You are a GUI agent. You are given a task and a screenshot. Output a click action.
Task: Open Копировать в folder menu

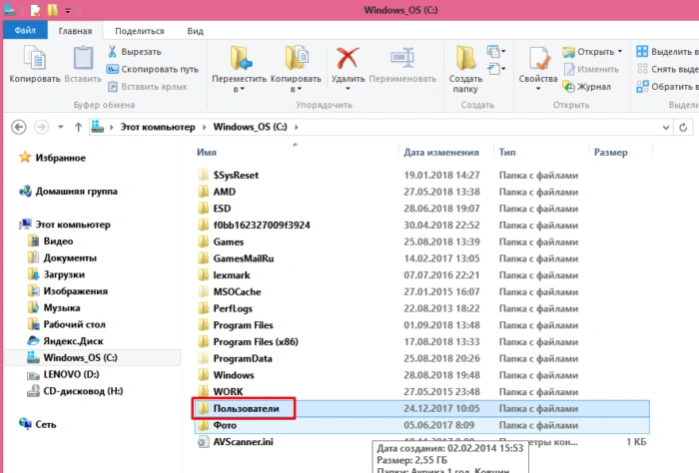(x=296, y=69)
